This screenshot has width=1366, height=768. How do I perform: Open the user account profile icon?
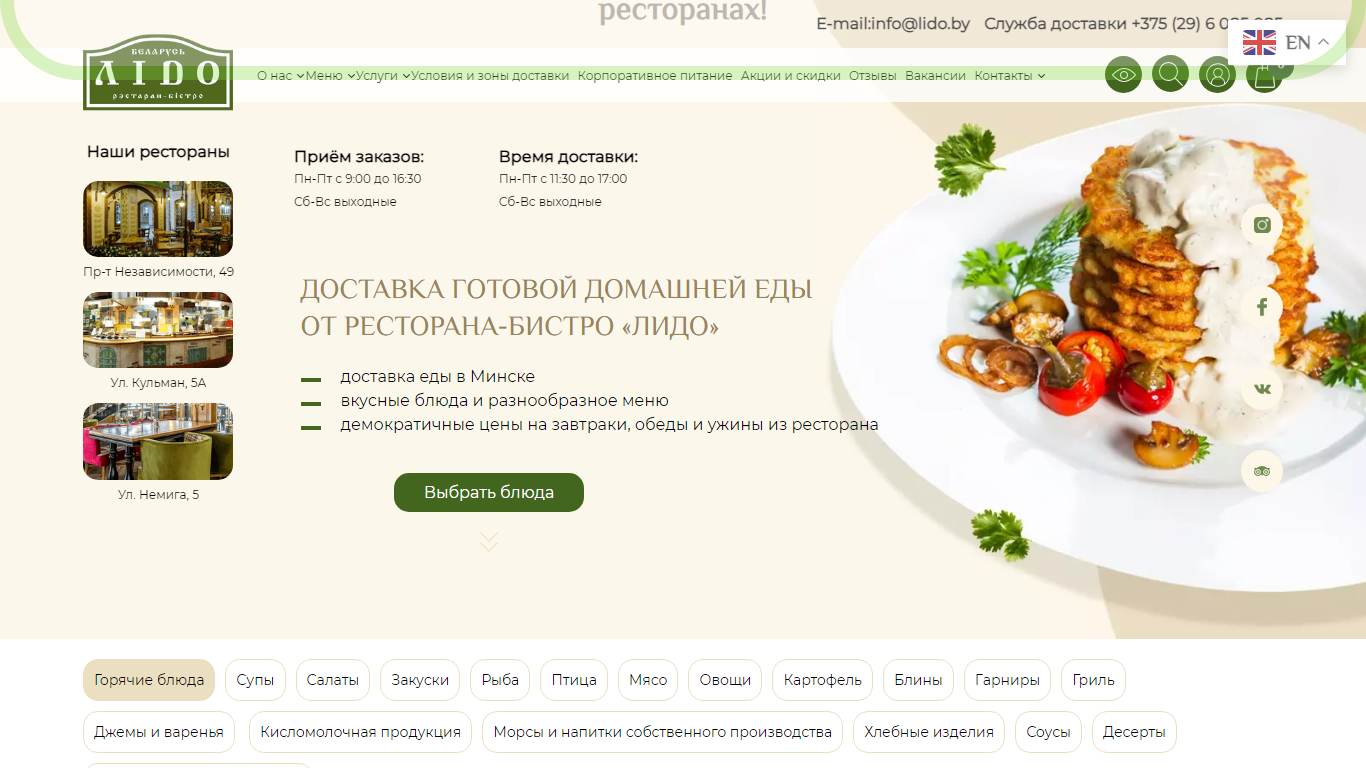(1217, 75)
